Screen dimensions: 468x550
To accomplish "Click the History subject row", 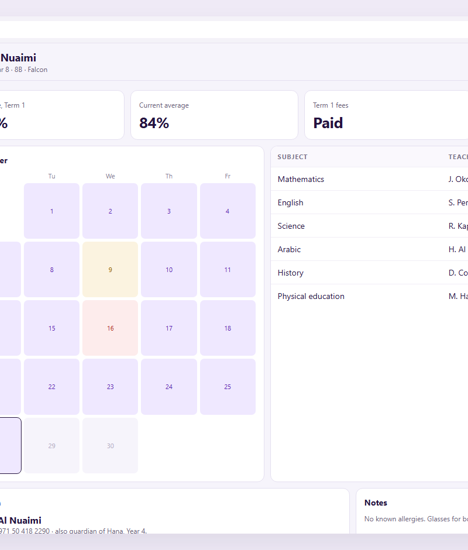I will pyautogui.click(x=369, y=273).
